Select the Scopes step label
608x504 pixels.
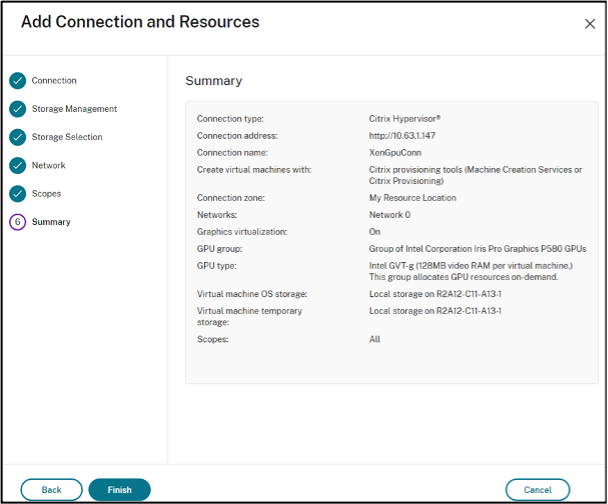(46, 193)
